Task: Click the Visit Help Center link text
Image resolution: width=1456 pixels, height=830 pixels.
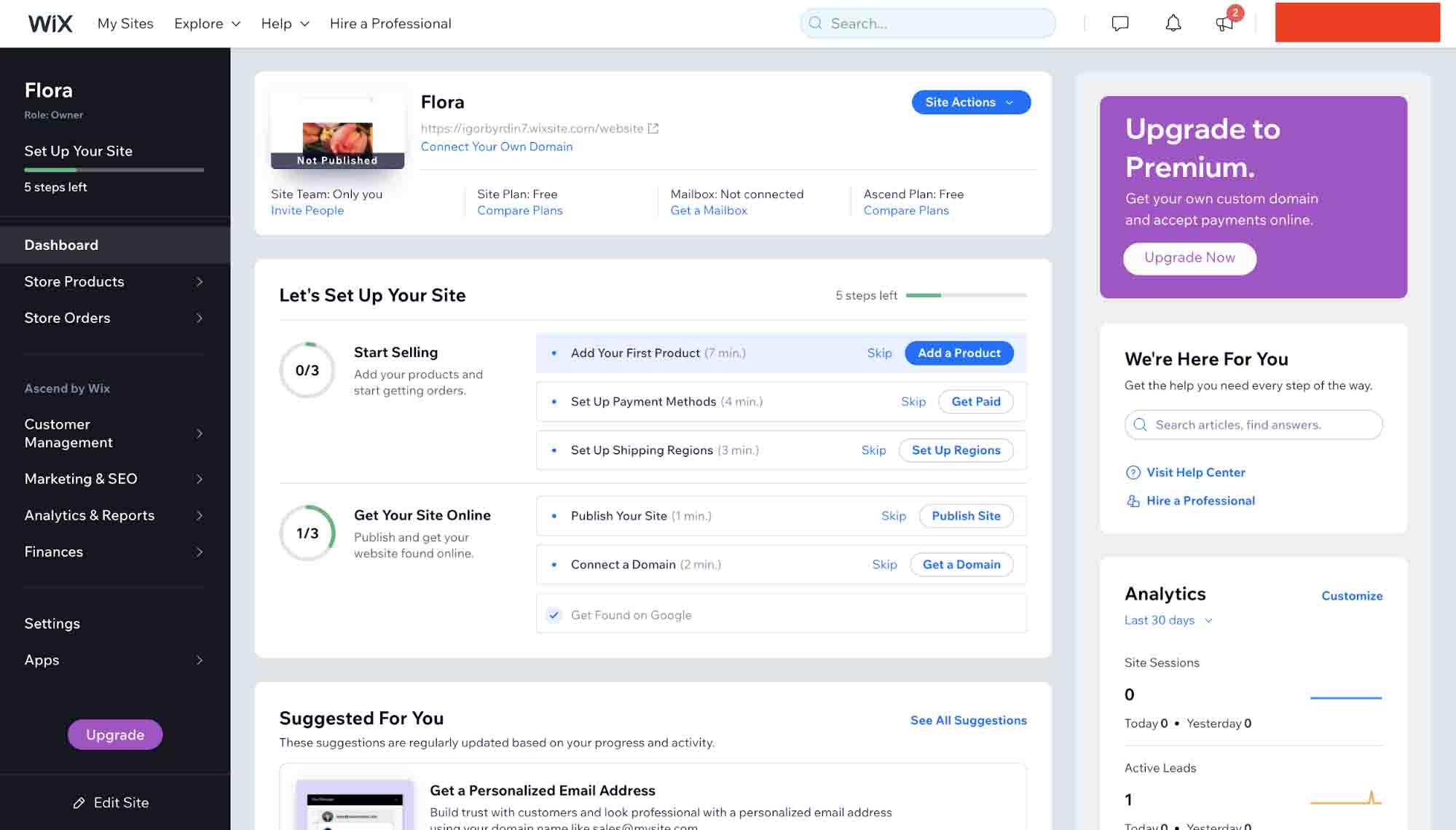Action: point(1195,472)
